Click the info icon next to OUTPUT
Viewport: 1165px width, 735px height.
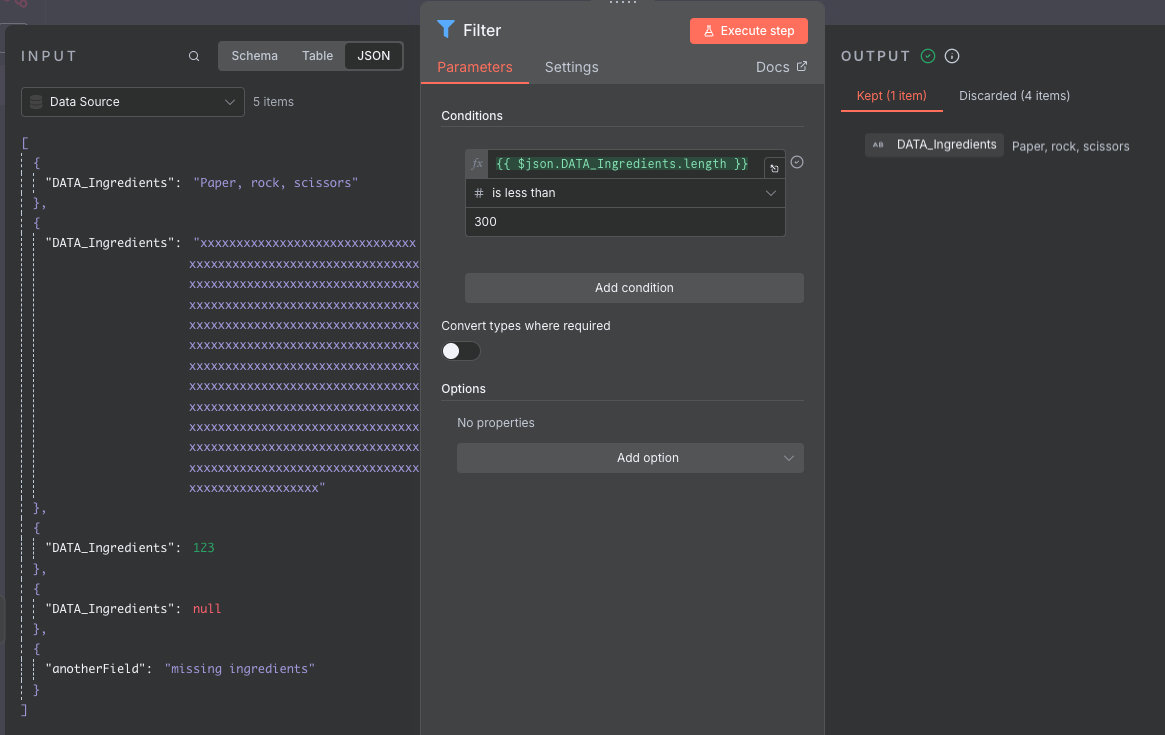pyautogui.click(x=952, y=56)
